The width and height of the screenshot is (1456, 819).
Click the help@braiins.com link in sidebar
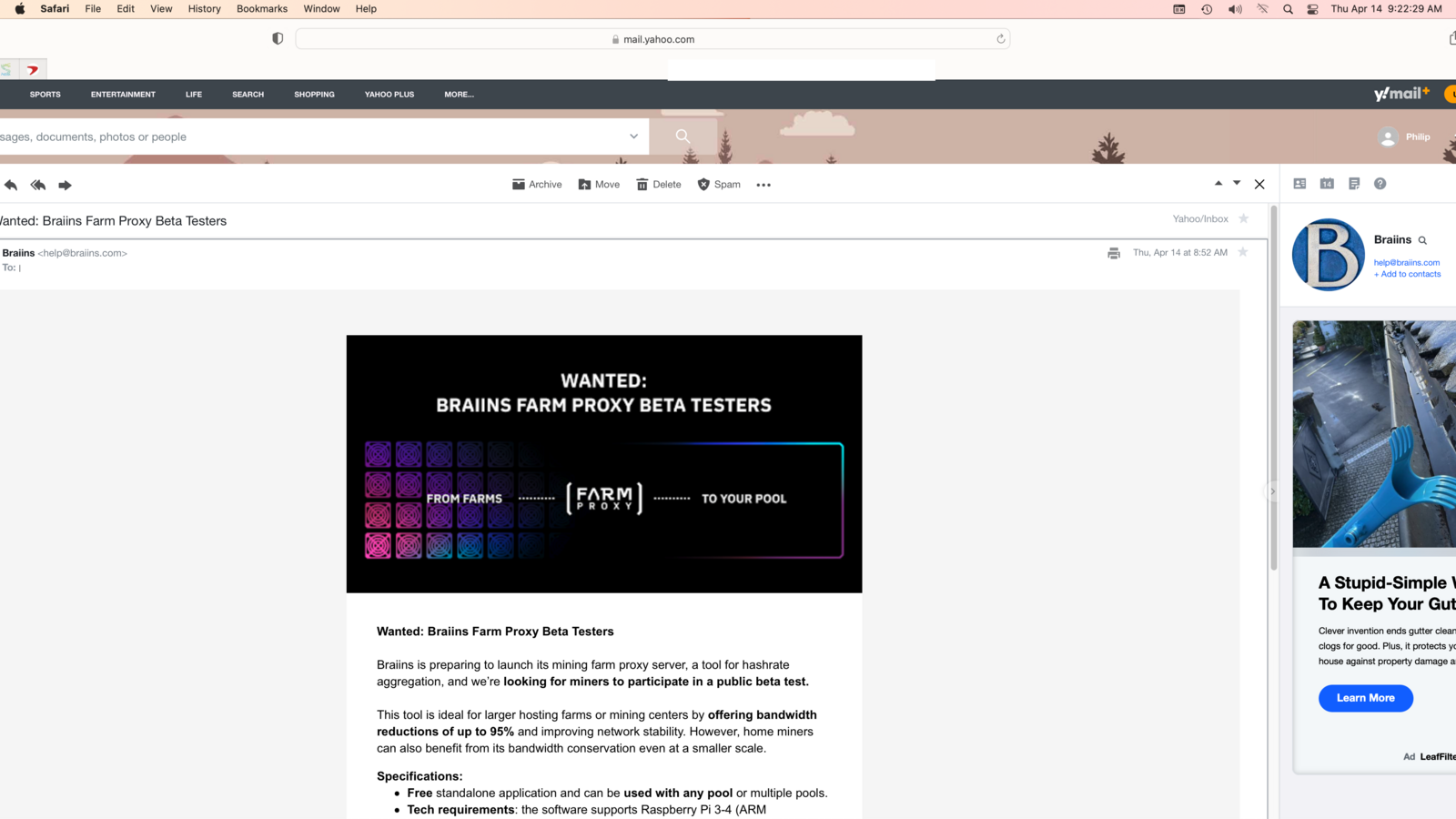pyautogui.click(x=1407, y=263)
